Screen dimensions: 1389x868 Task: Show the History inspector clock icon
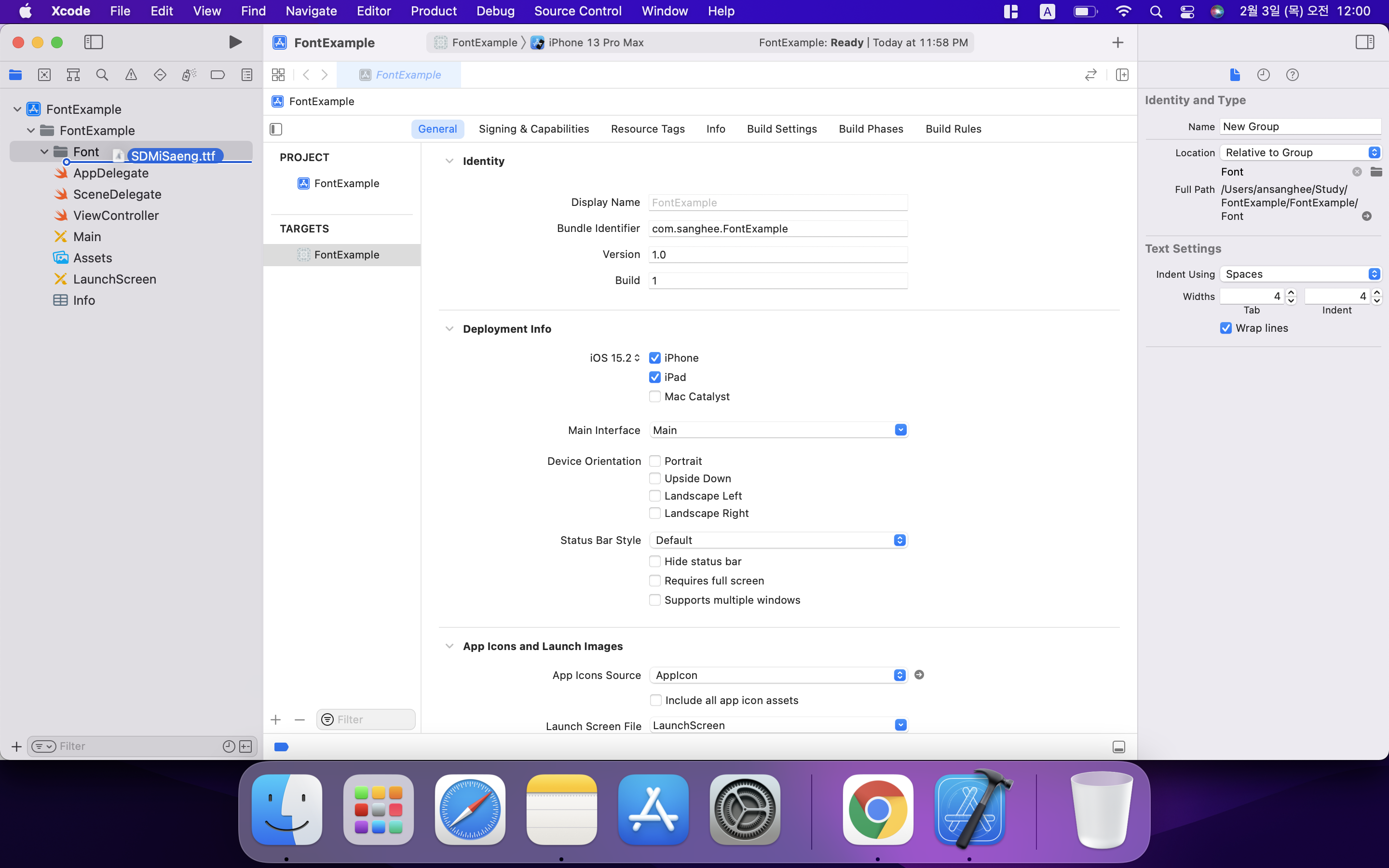point(1263,75)
